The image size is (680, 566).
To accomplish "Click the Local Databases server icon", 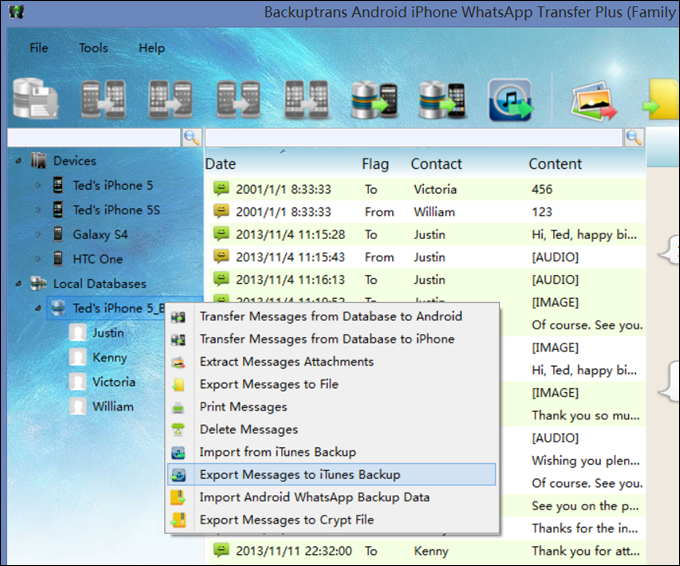I will [x=39, y=283].
